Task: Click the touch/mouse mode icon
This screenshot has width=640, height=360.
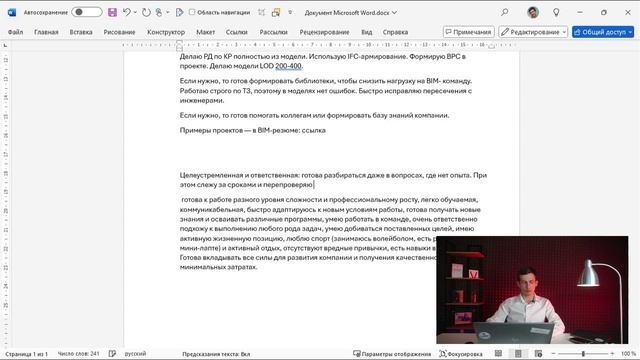Action: click(159, 12)
